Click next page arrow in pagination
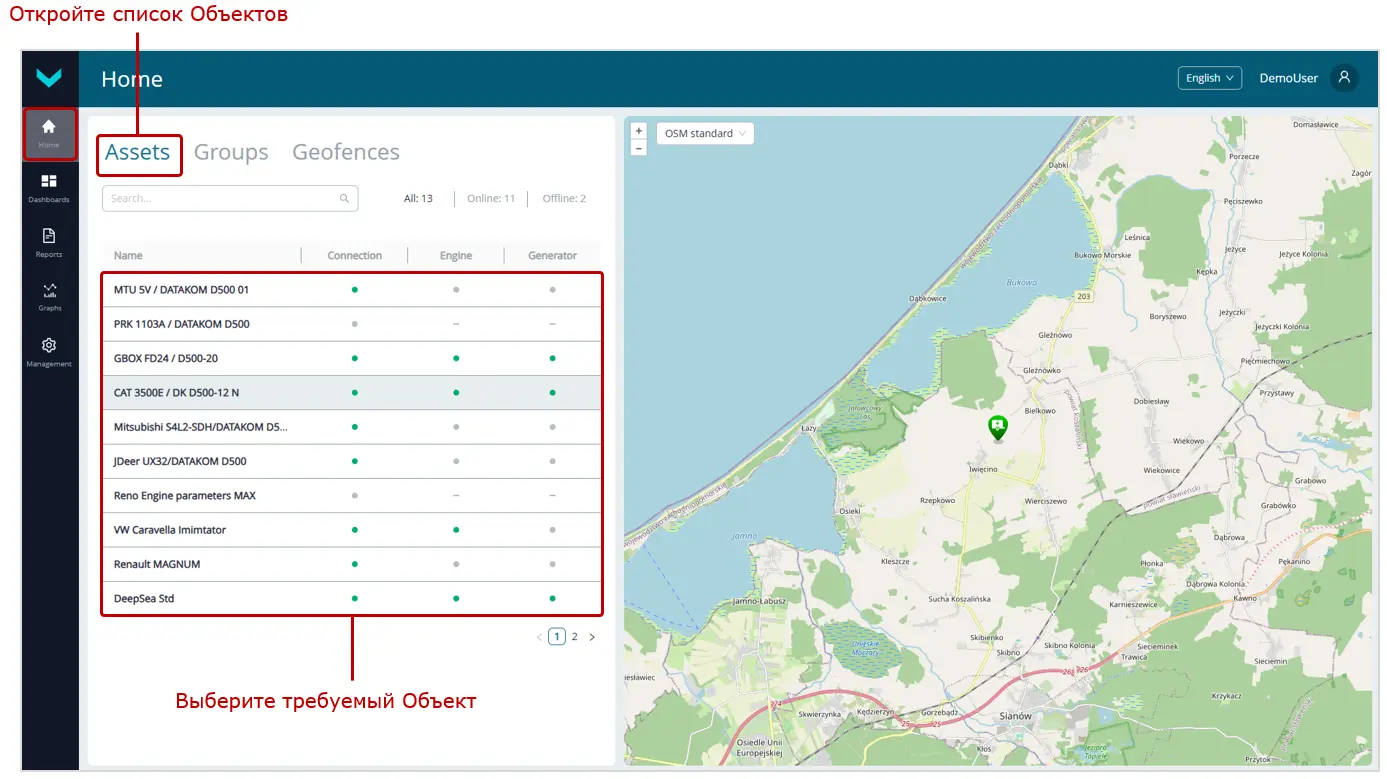Screen dimensions: 1387x779 tap(592, 637)
